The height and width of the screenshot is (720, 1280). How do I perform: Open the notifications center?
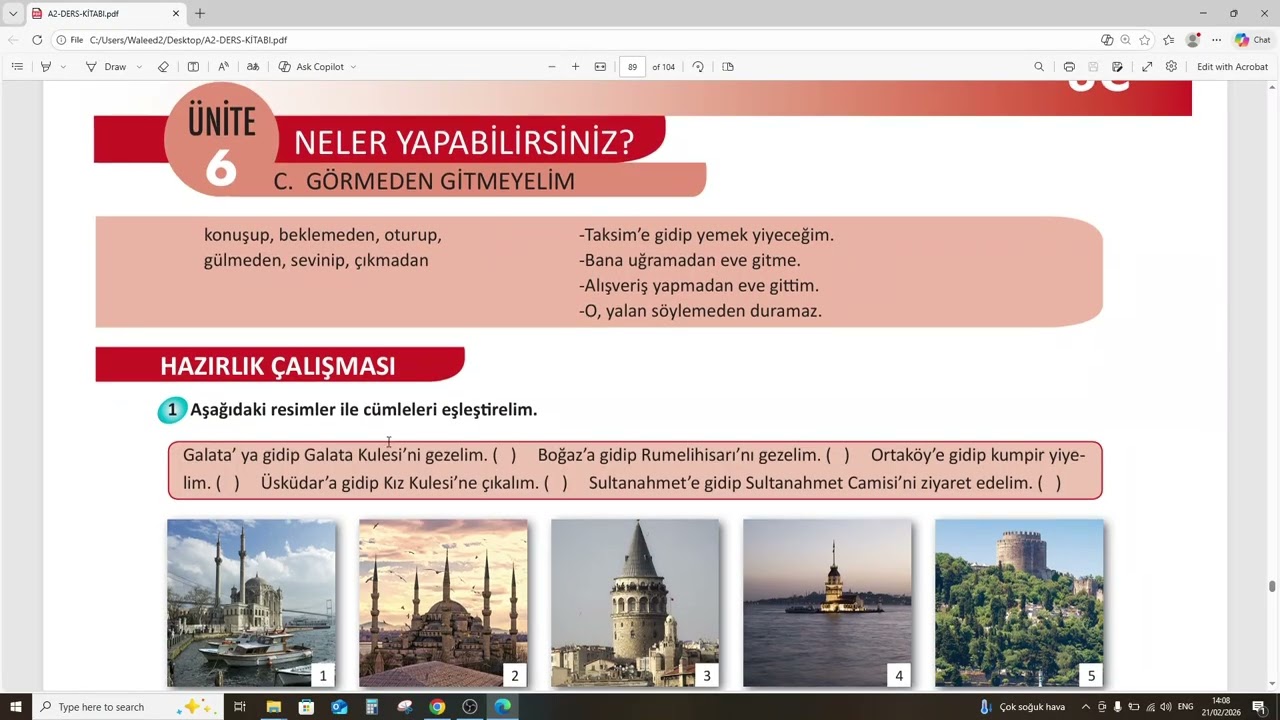pos(1259,707)
